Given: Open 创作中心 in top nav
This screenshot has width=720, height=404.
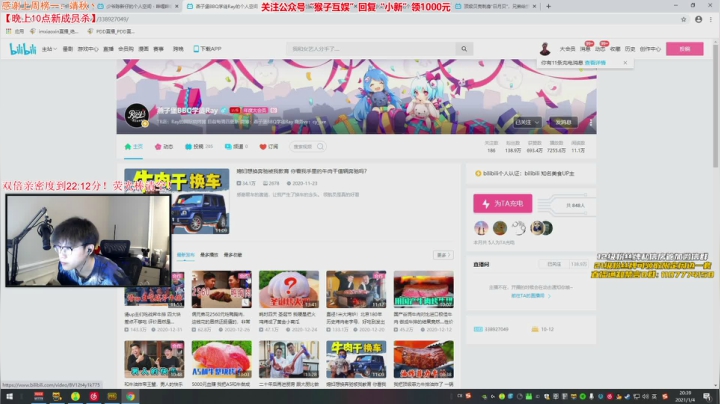Looking at the screenshot, I should pyautogui.click(x=650, y=49).
